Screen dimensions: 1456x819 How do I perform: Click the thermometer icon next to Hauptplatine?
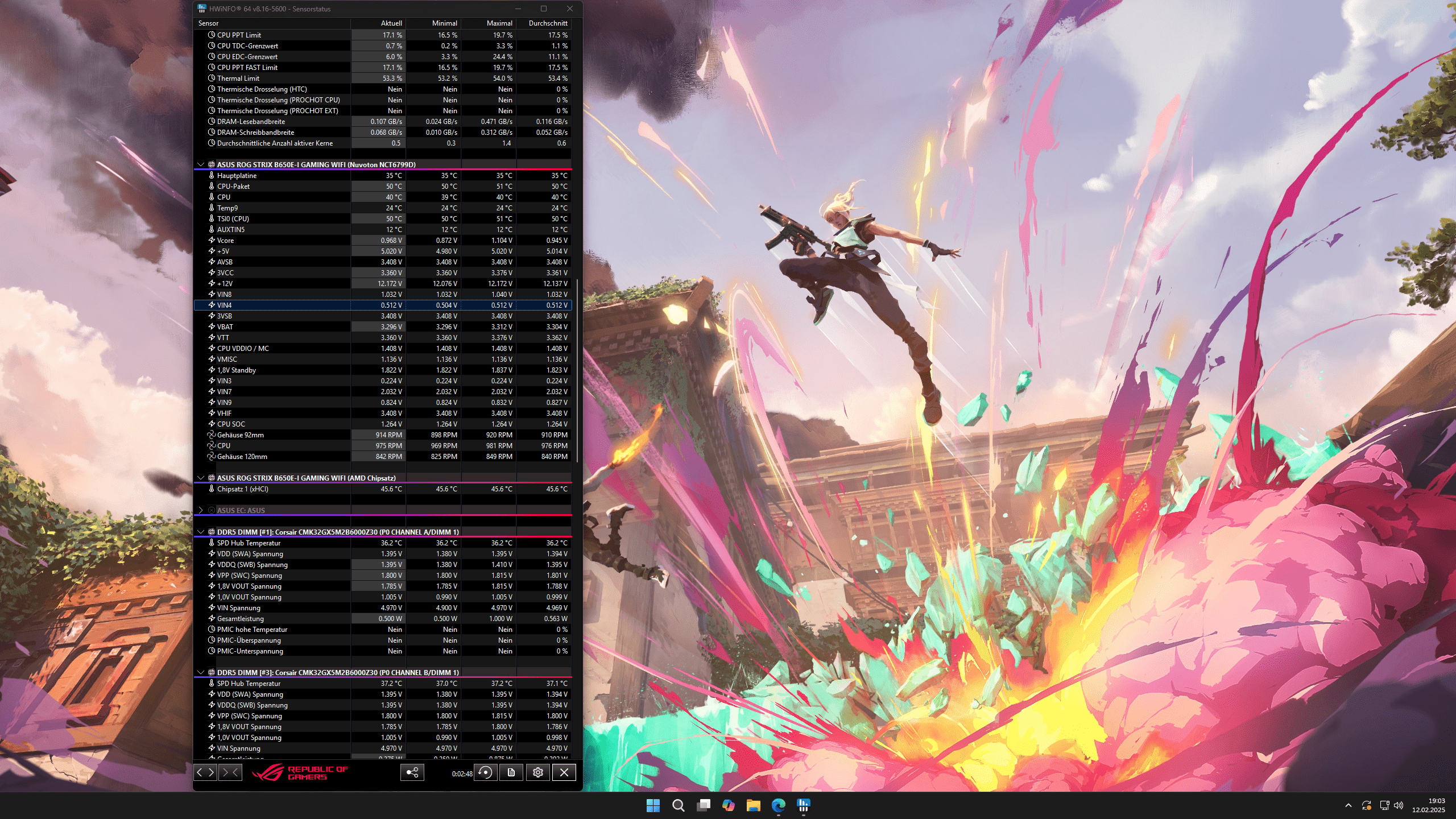pos(212,175)
